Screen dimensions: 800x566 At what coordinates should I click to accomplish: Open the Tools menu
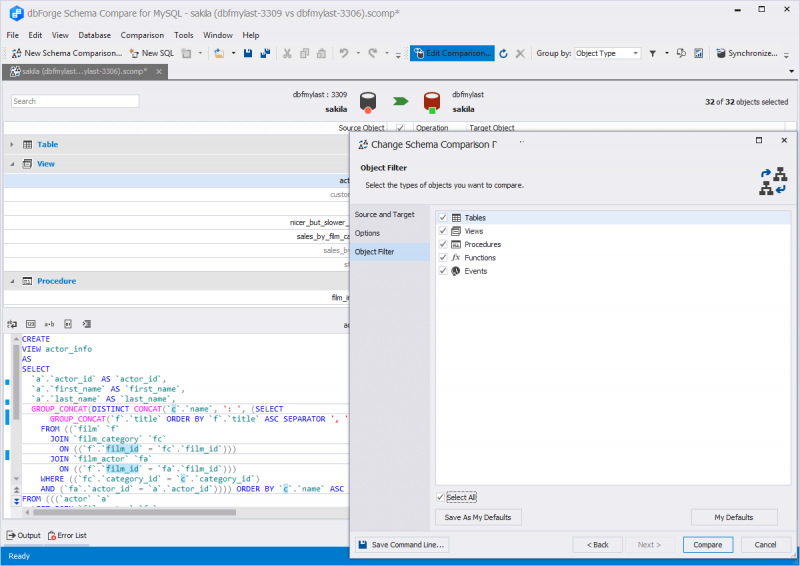pos(184,35)
